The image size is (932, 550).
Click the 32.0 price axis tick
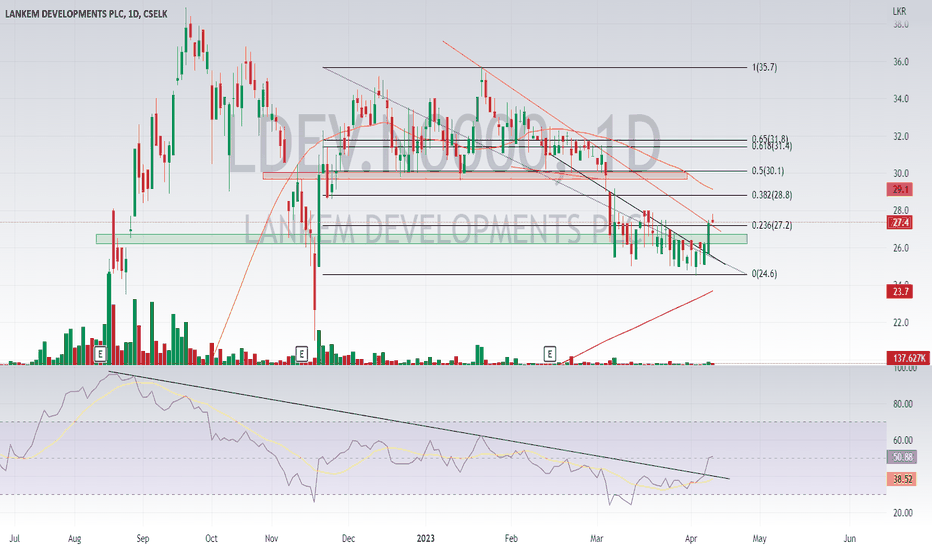pos(900,136)
